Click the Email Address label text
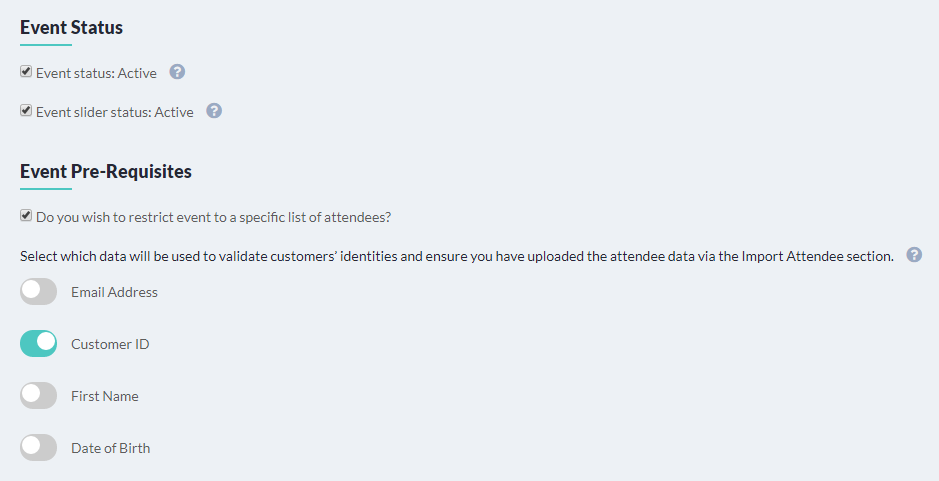The height and width of the screenshot is (481, 939). click(114, 292)
